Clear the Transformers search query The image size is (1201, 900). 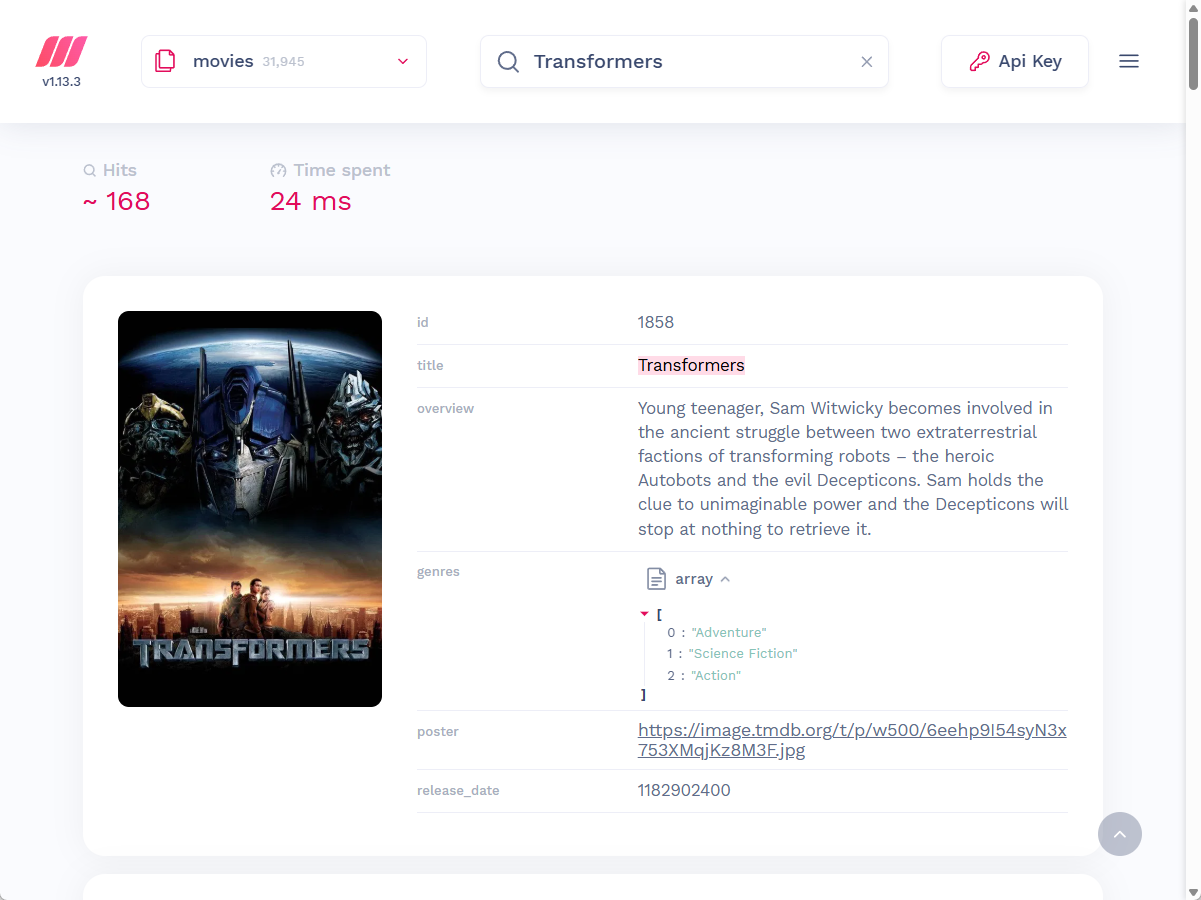tap(866, 61)
